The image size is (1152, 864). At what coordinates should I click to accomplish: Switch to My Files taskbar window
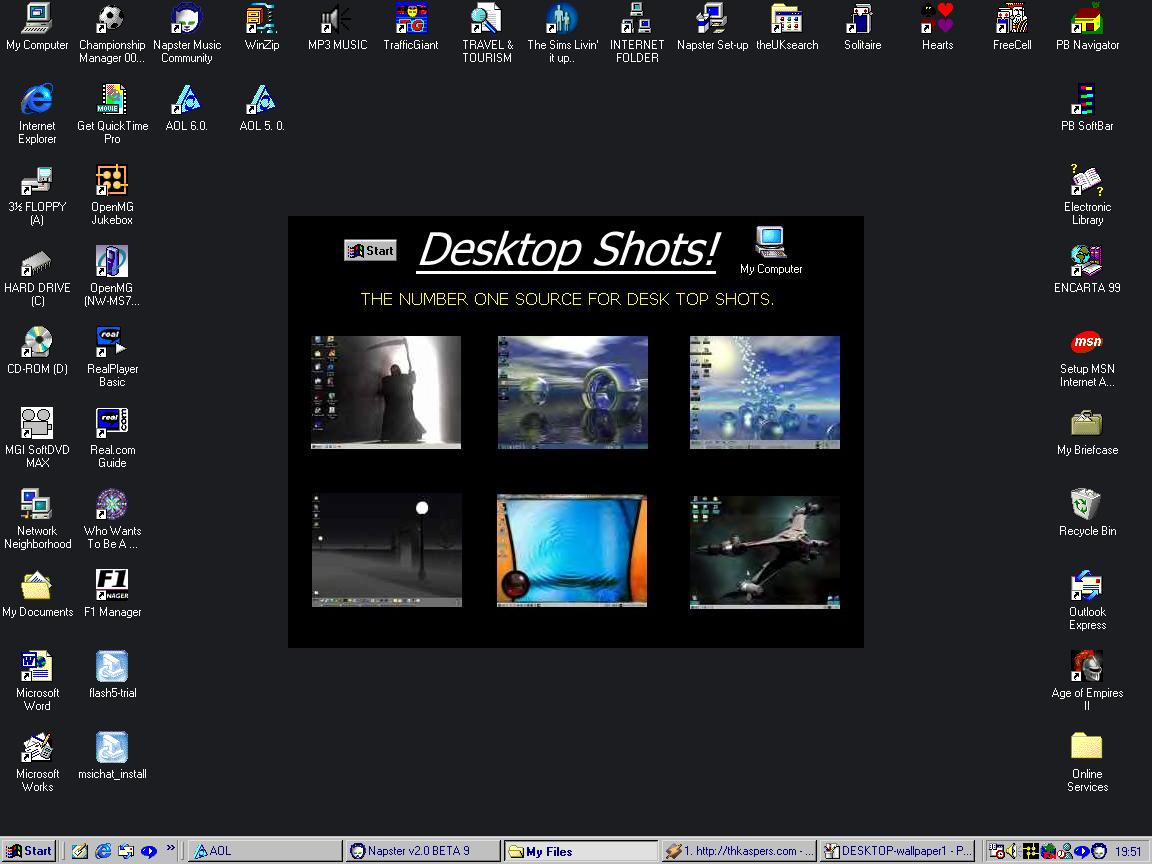click(x=580, y=851)
